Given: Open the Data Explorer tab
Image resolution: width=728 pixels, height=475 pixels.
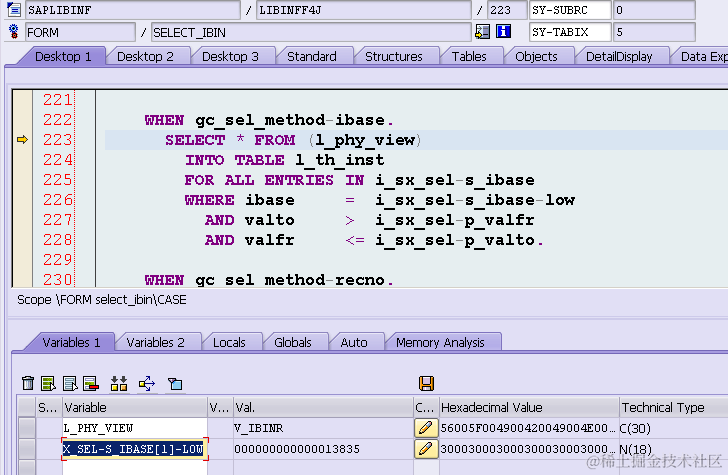Looking at the screenshot, I should click(x=702, y=57).
